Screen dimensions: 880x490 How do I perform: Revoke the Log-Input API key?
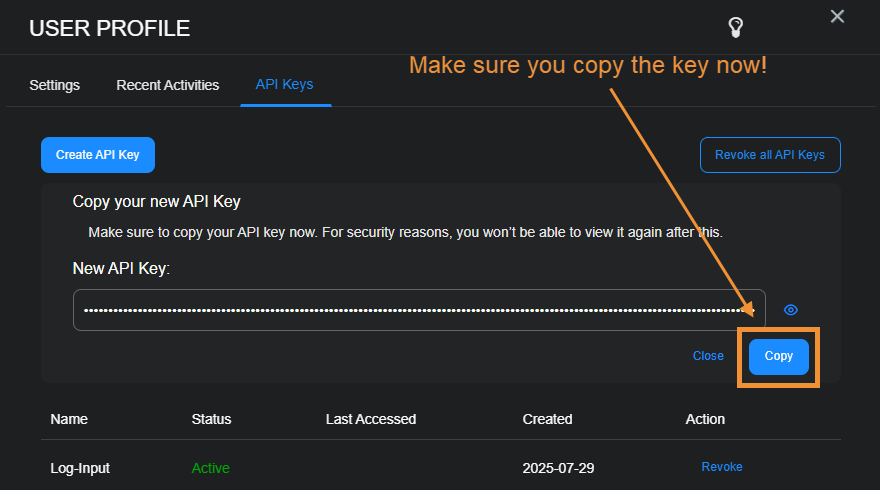(x=722, y=467)
